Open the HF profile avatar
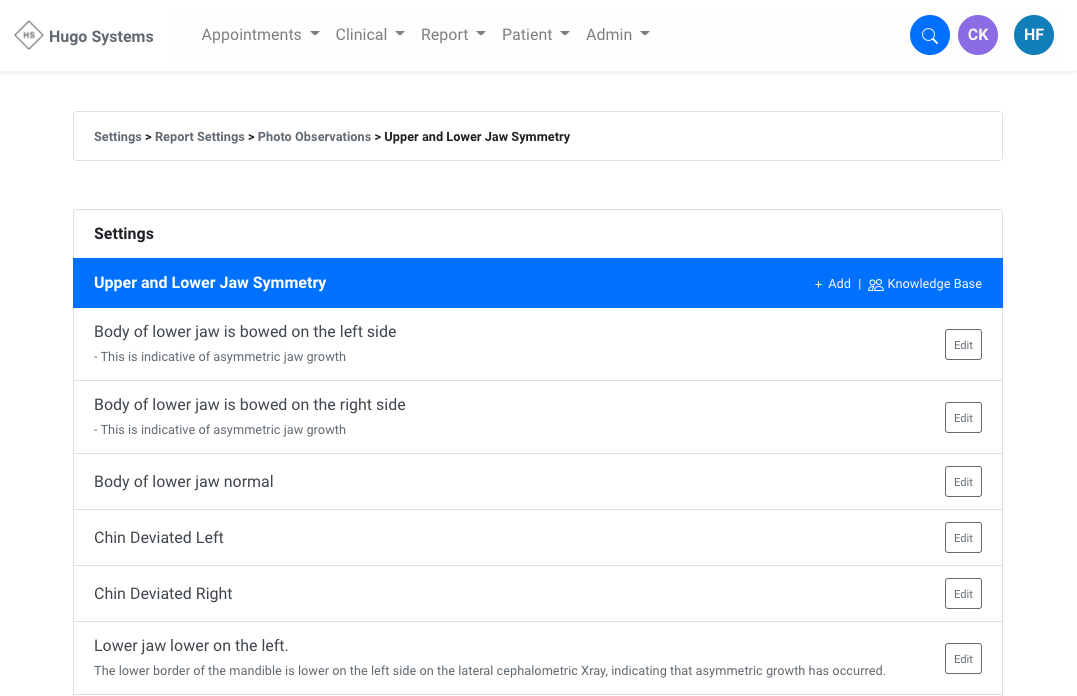This screenshot has width=1077, height=696. pyautogui.click(x=1033, y=35)
